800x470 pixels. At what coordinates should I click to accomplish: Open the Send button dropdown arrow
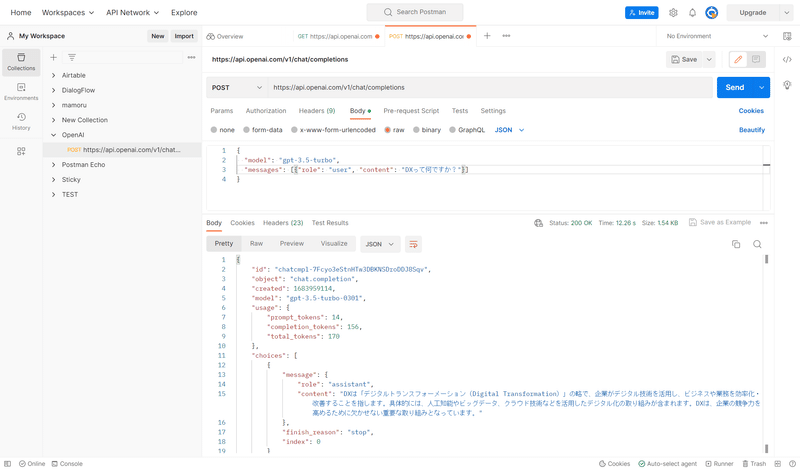761,88
